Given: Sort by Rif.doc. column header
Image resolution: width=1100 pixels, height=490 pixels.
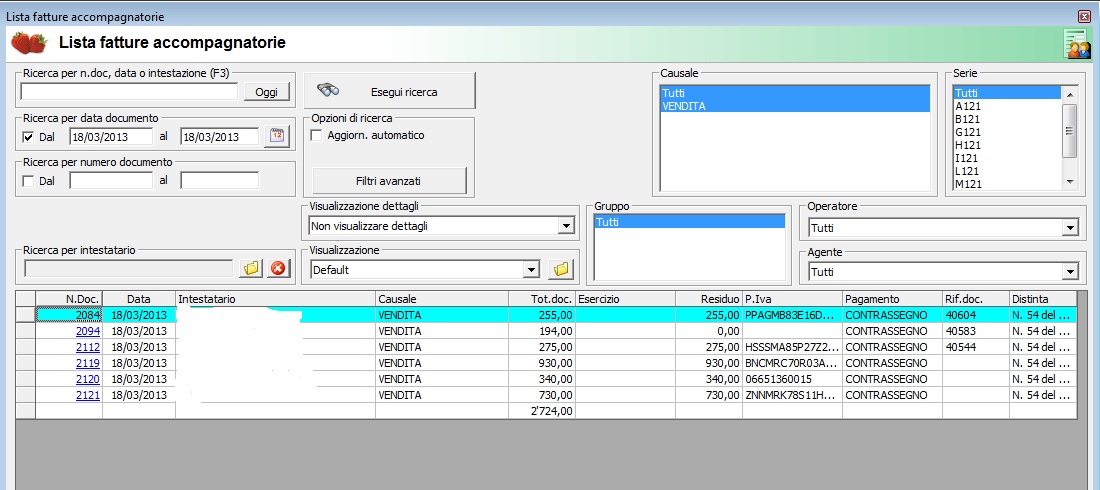Looking at the screenshot, I should [976, 299].
